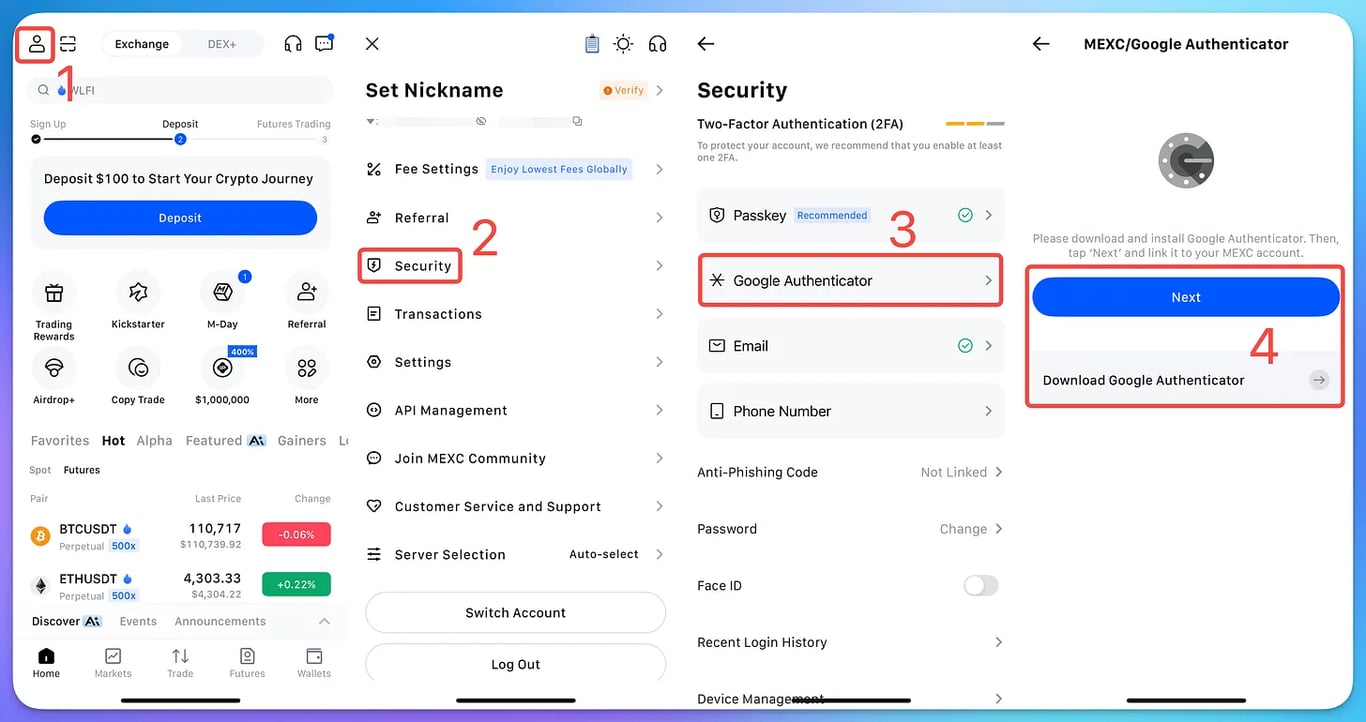1366x722 pixels.
Task: Open the Announcements tab
Action: coord(220,621)
